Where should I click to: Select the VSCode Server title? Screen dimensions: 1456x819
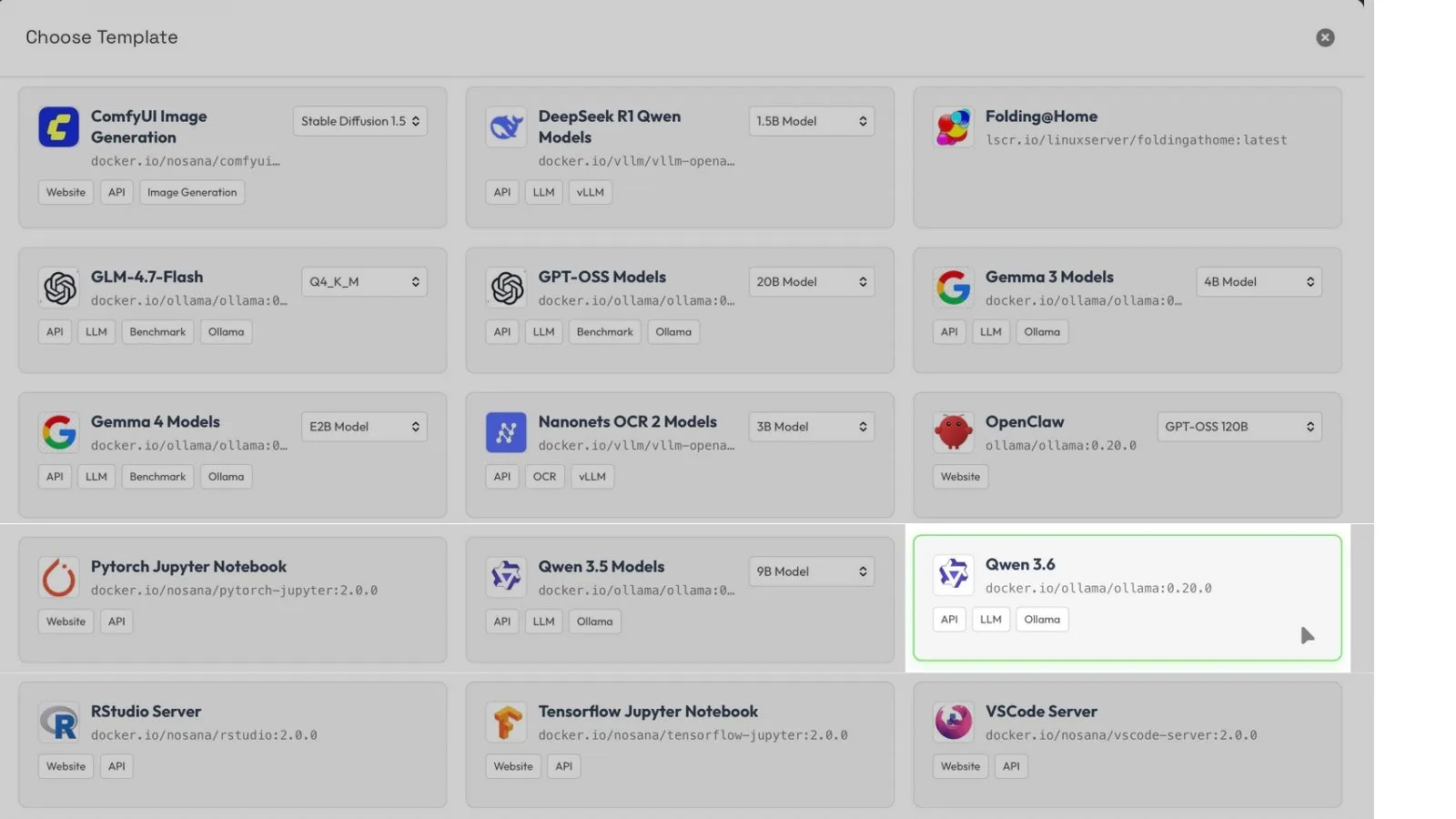[x=1041, y=712]
